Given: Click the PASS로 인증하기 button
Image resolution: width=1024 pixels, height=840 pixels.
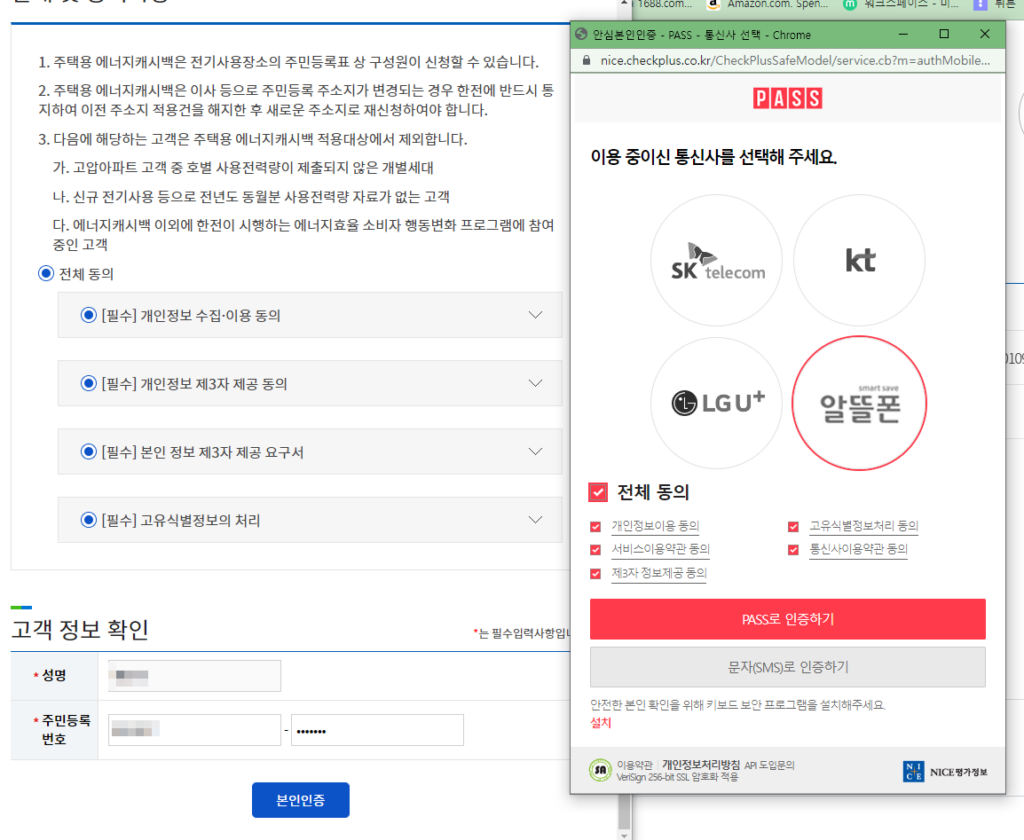Looking at the screenshot, I should (x=788, y=619).
